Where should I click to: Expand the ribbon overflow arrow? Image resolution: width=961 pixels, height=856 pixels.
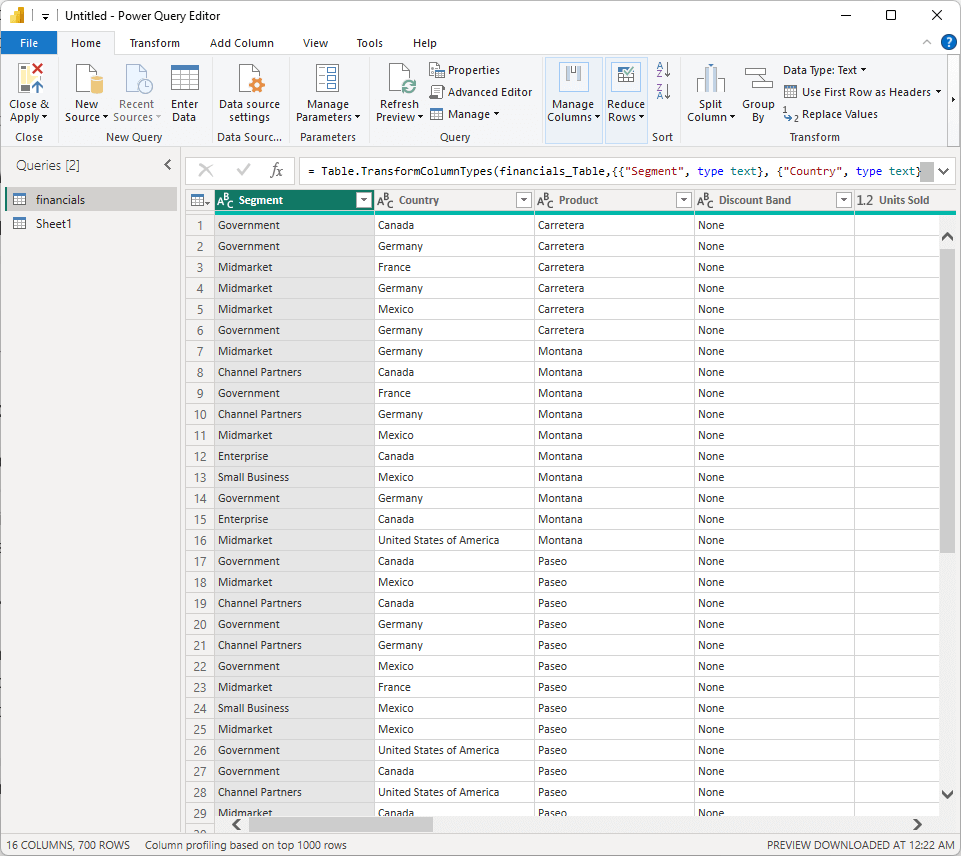pyautogui.click(x=953, y=99)
